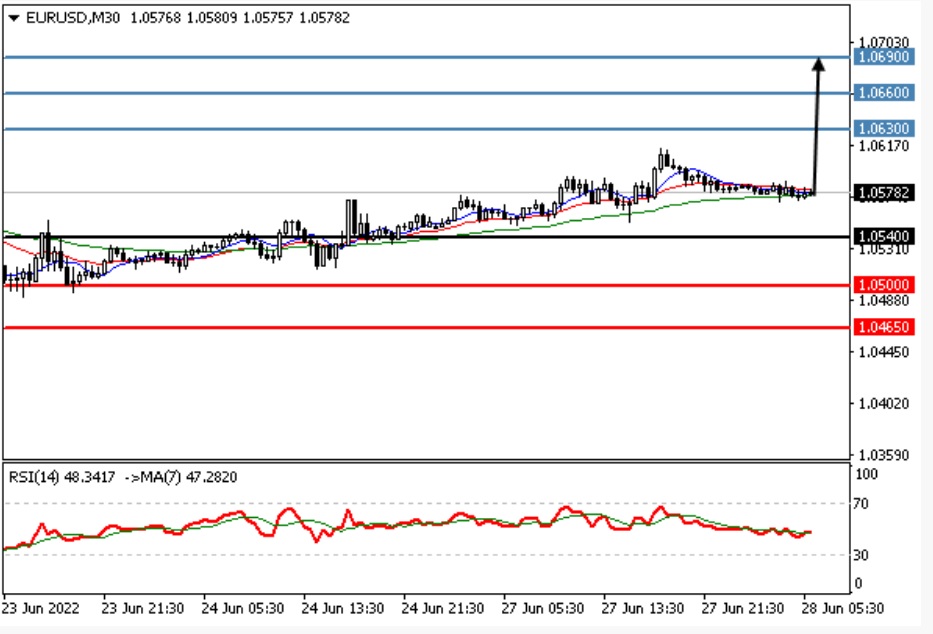The height and width of the screenshot is (634, 933).
Task: Select the 1.06600 blue price label
Action: (884, 93)
